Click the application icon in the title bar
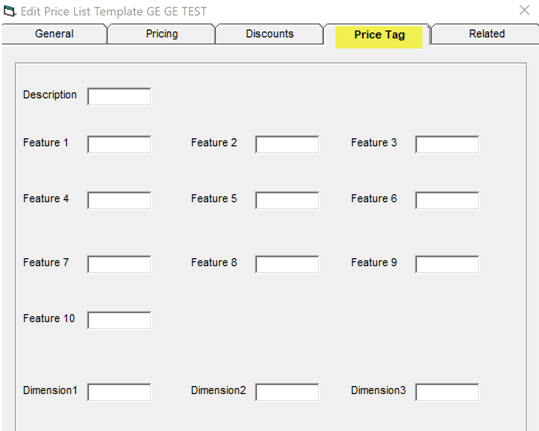The height and width of the screenshot is (431, 539). tap(10, 11)
